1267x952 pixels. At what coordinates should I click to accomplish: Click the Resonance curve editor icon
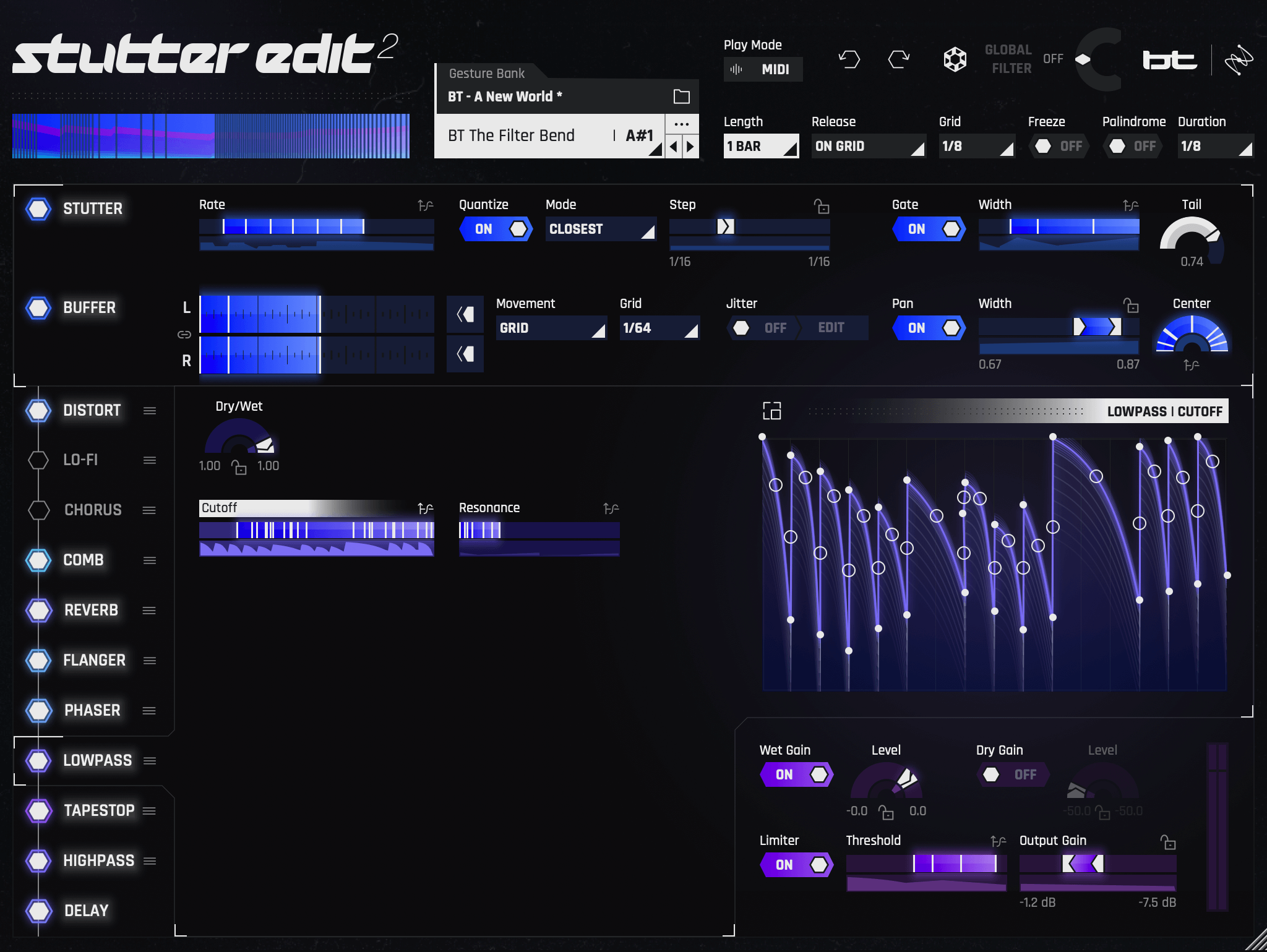(611, 508)
